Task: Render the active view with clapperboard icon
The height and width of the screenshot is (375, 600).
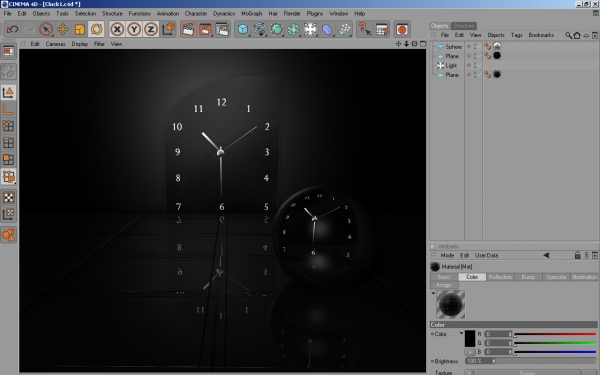Action: coord(188,29)
